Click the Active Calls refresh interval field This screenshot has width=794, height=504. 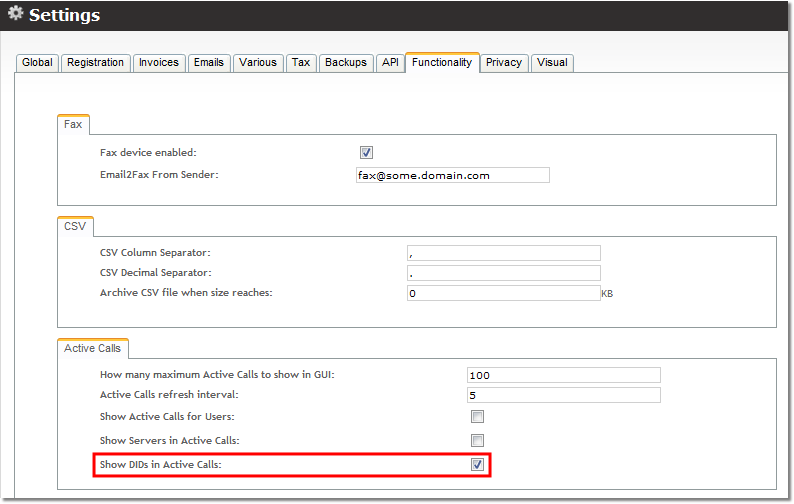click(x=563, y=395)
